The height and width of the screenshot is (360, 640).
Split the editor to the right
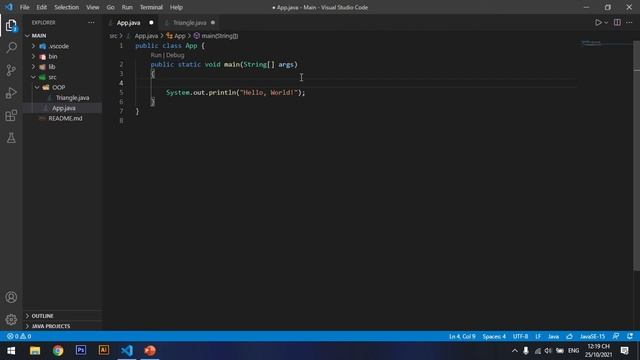point(617,23)
